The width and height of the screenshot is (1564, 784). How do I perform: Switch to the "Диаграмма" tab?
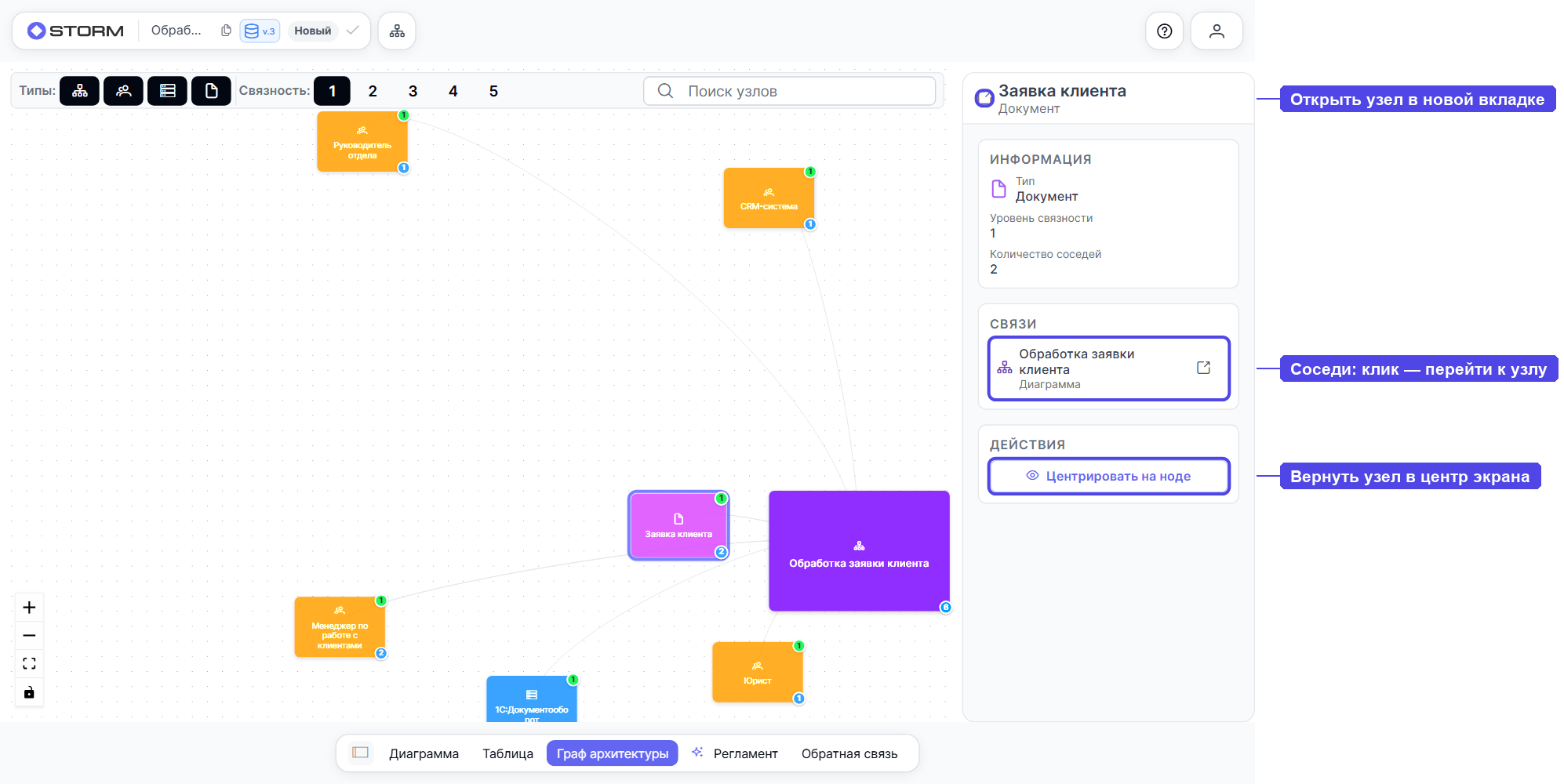click(x=424, y=753)
